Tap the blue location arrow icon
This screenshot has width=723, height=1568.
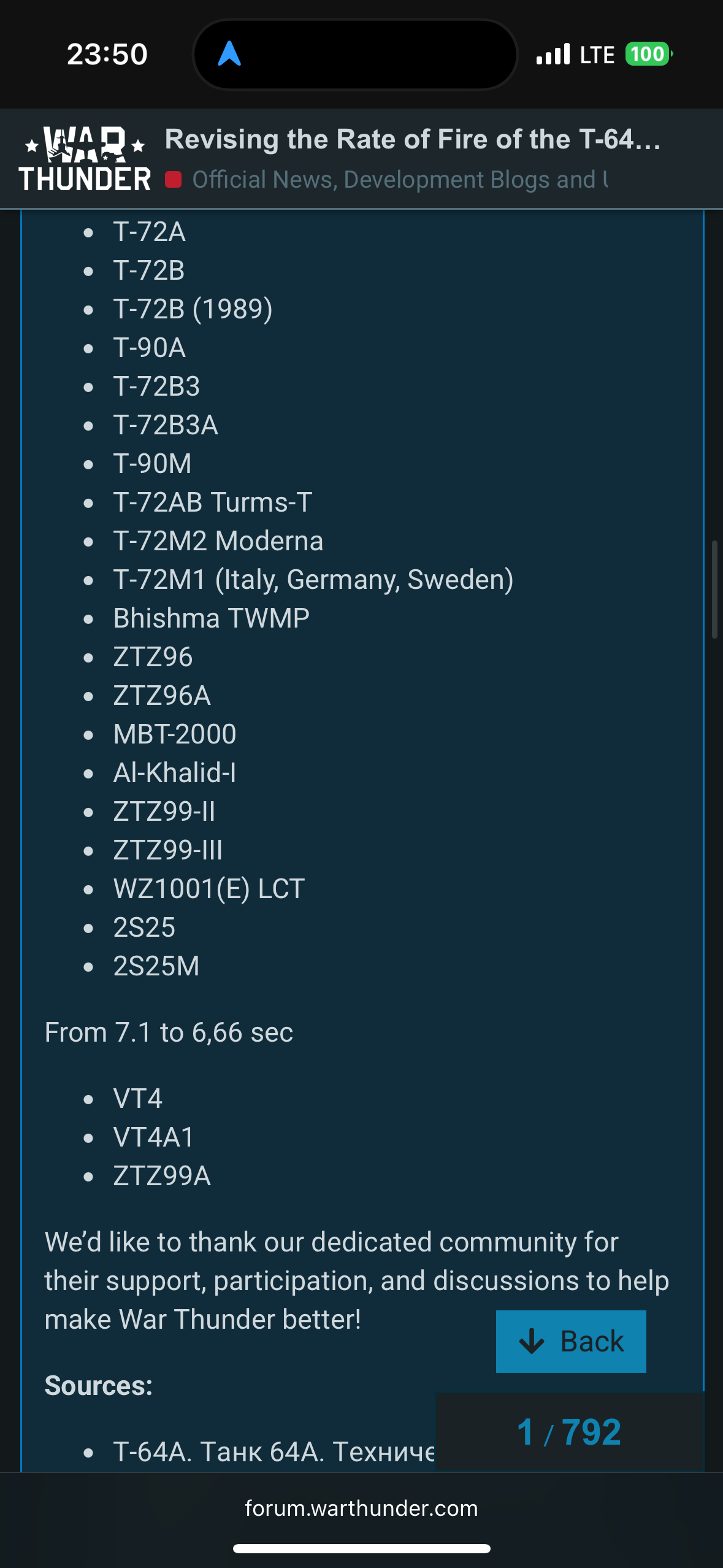coord(229,54)
